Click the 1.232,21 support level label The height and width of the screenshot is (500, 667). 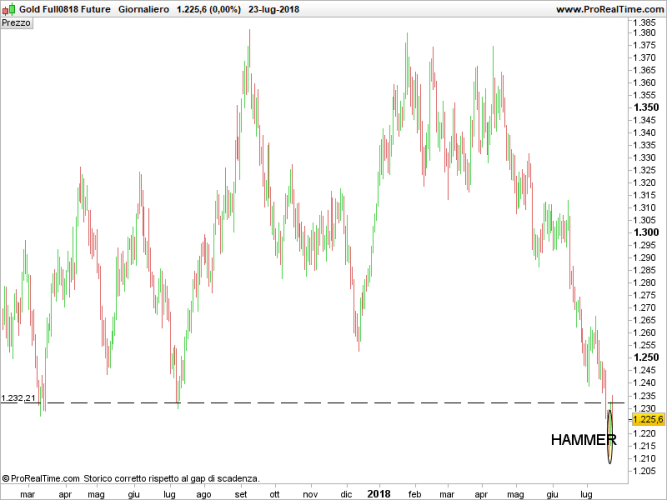[x=18, y=398]
